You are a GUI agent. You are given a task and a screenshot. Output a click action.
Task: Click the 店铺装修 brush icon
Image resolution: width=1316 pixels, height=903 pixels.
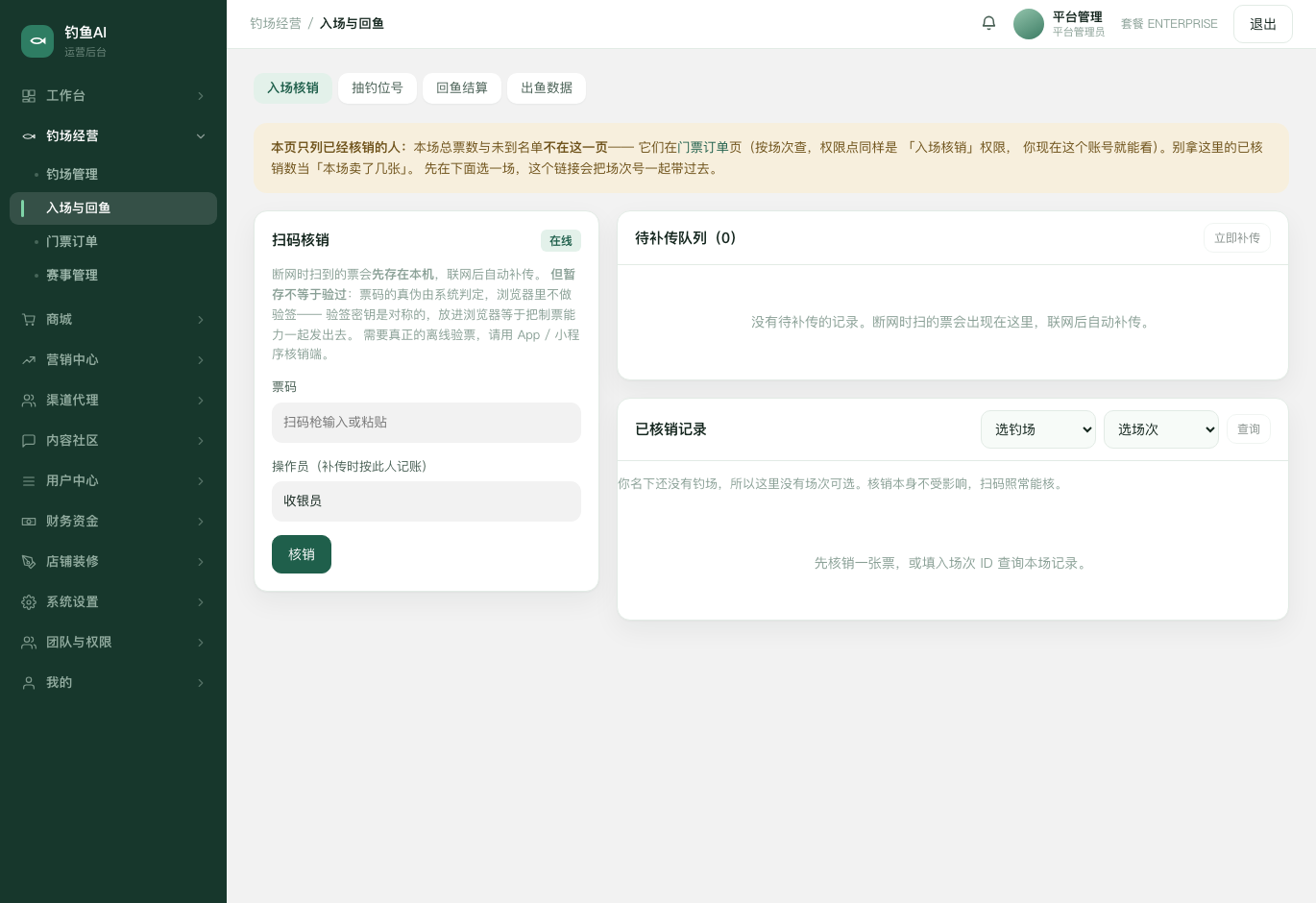point(29,562)
